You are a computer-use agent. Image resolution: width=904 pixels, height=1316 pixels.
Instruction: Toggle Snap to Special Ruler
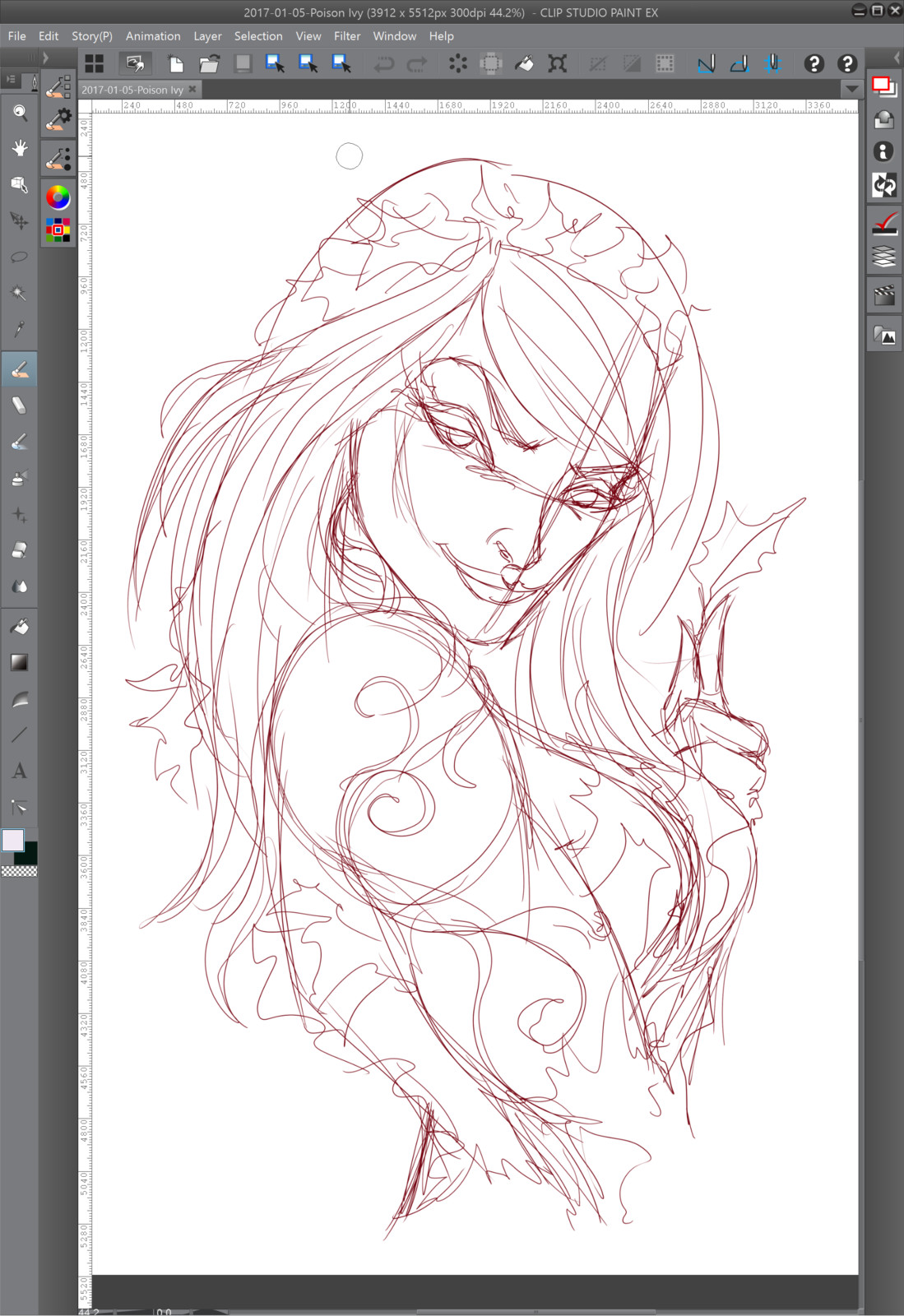(739, 63)
